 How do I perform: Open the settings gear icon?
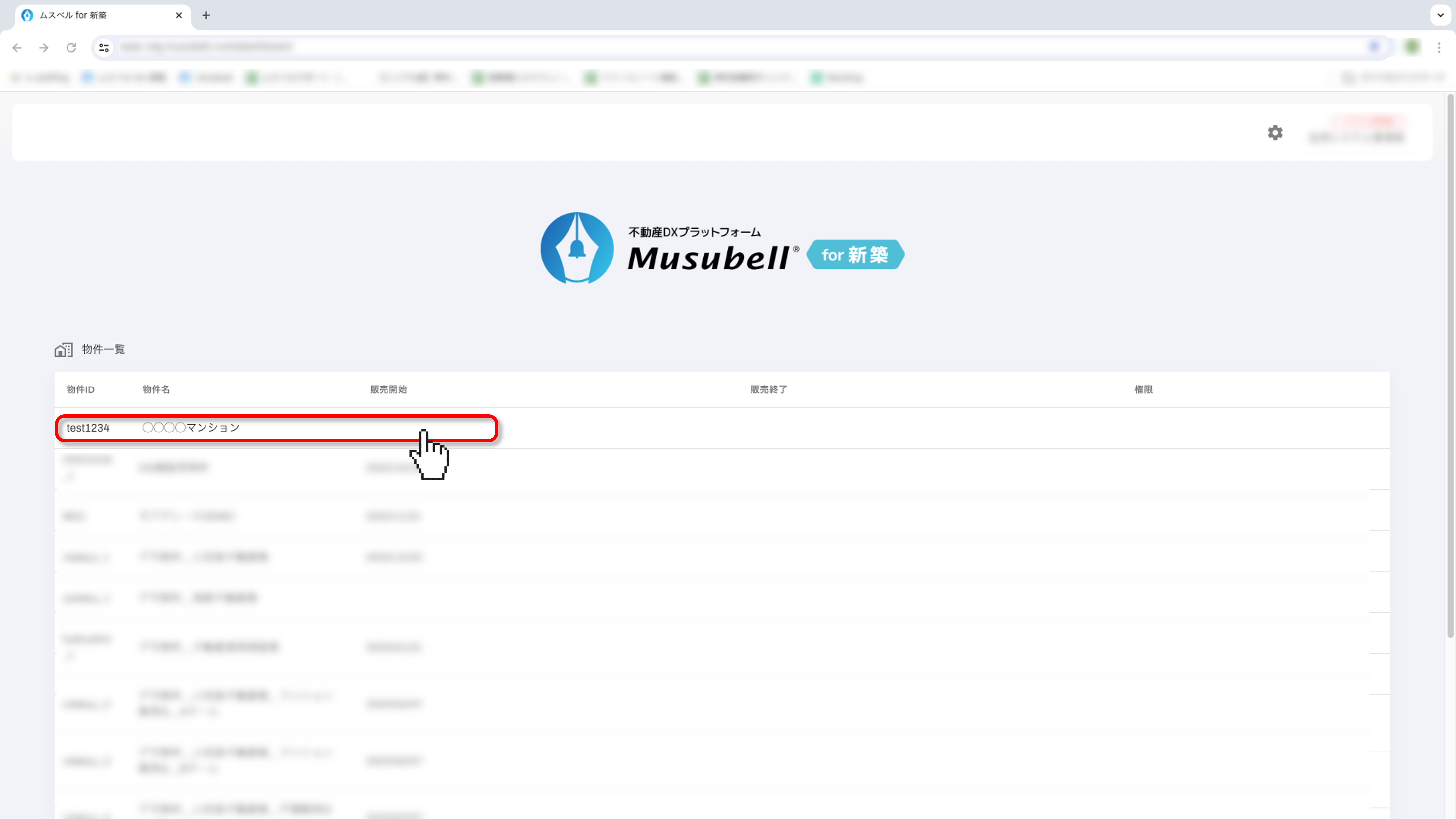pos(1275,133)
